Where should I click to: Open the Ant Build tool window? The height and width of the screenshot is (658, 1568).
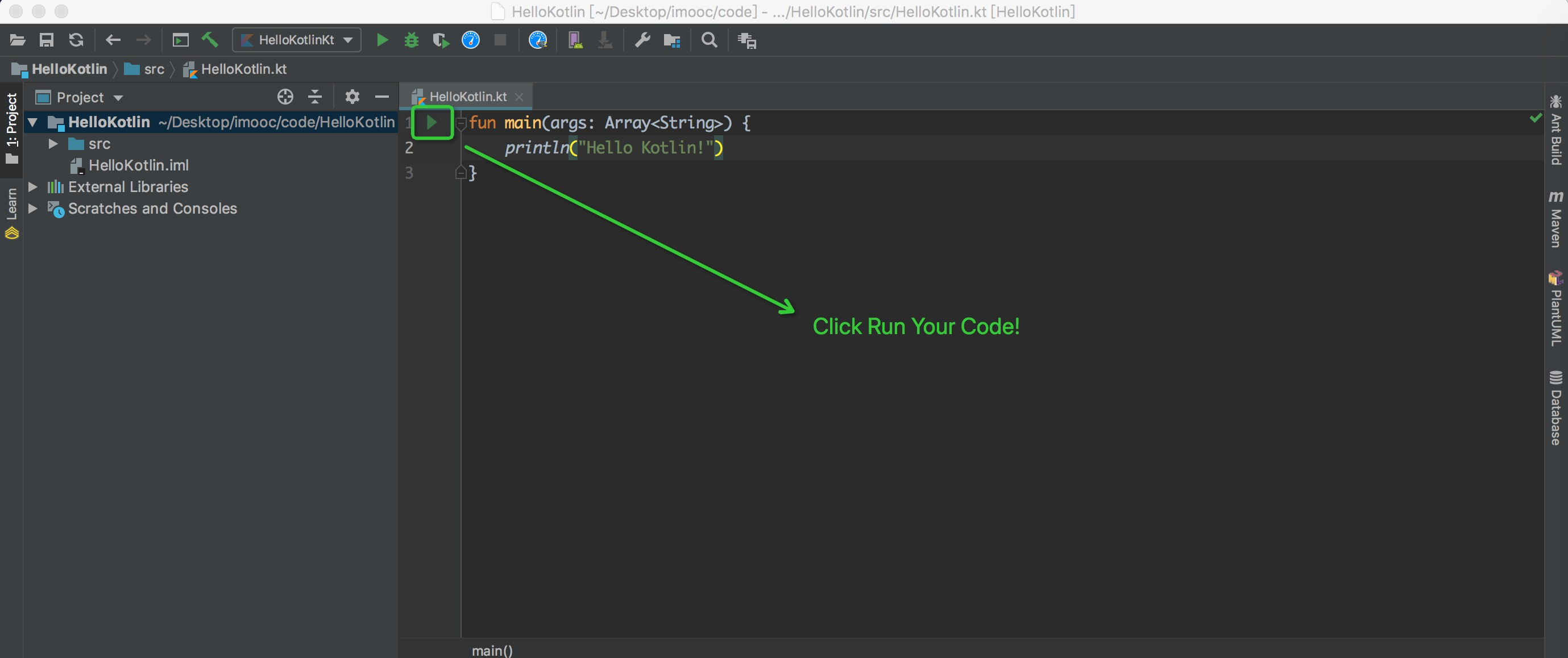coord(1556,130)
